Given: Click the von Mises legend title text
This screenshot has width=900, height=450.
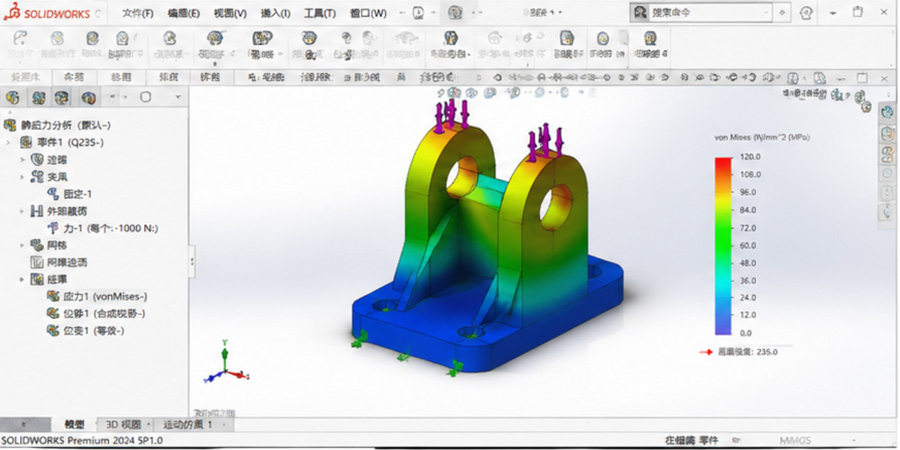Looking at the screenshot, I should click(x=762, y=137).
